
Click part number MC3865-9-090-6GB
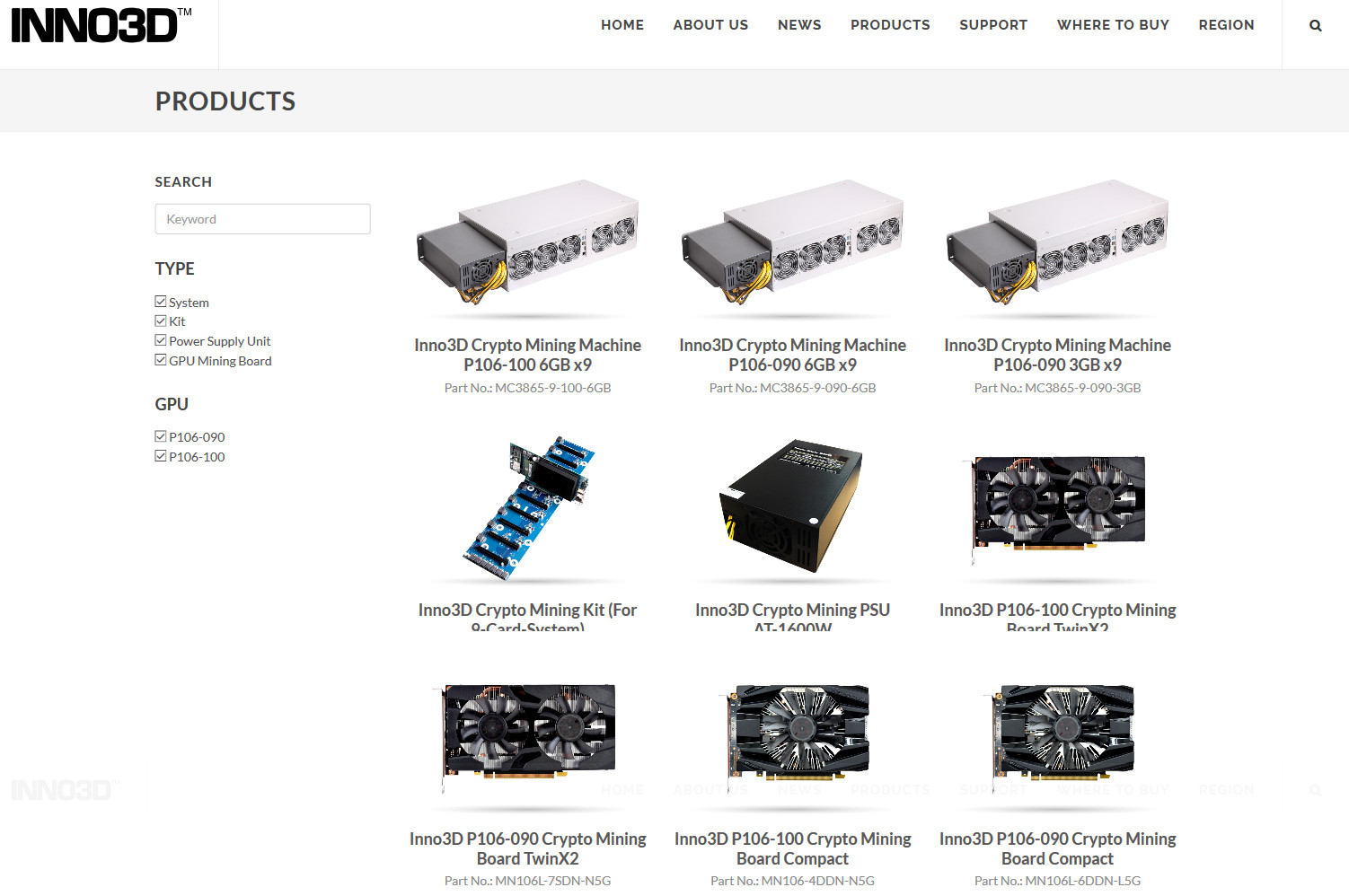point(792,388)
